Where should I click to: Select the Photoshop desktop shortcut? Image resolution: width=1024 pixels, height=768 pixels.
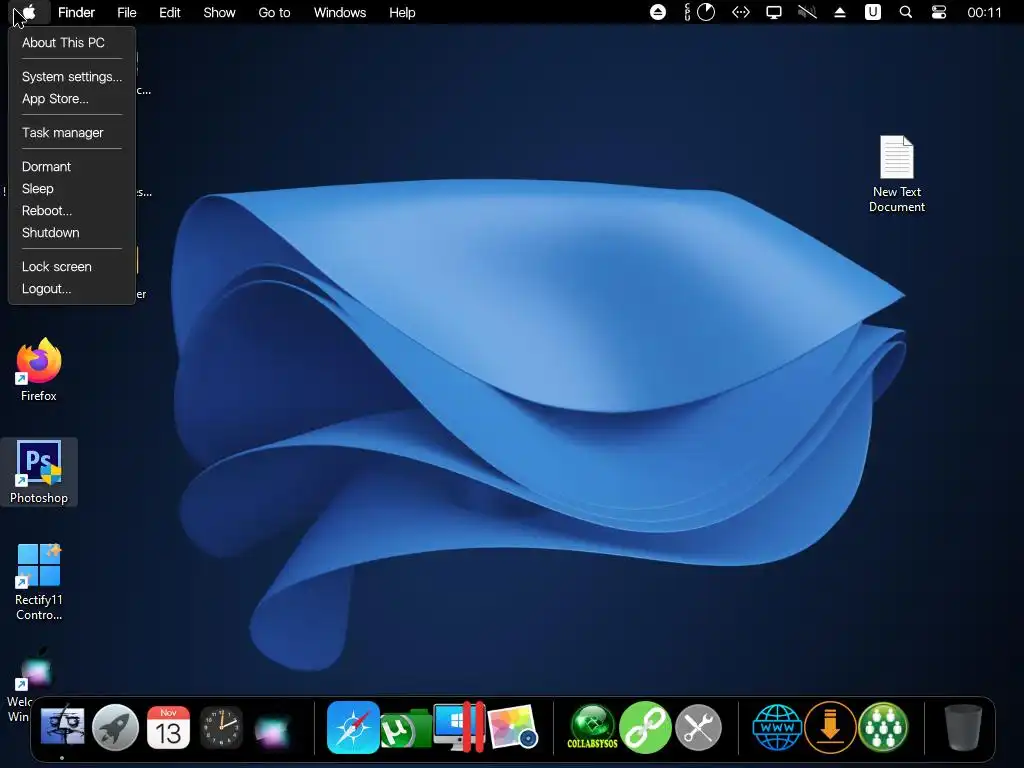39,472
